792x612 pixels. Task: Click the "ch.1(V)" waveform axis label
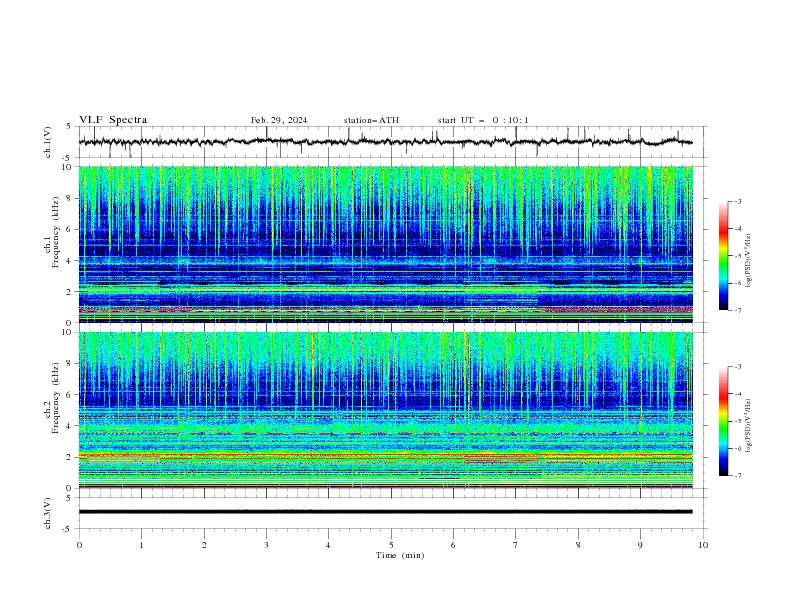pyautogui.click(x=48, y=142)
